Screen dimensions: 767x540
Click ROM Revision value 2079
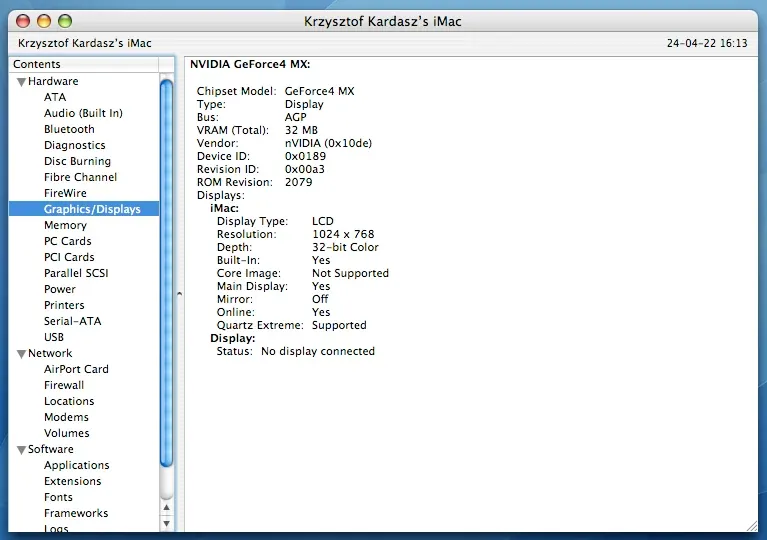[x=298, y=182]
